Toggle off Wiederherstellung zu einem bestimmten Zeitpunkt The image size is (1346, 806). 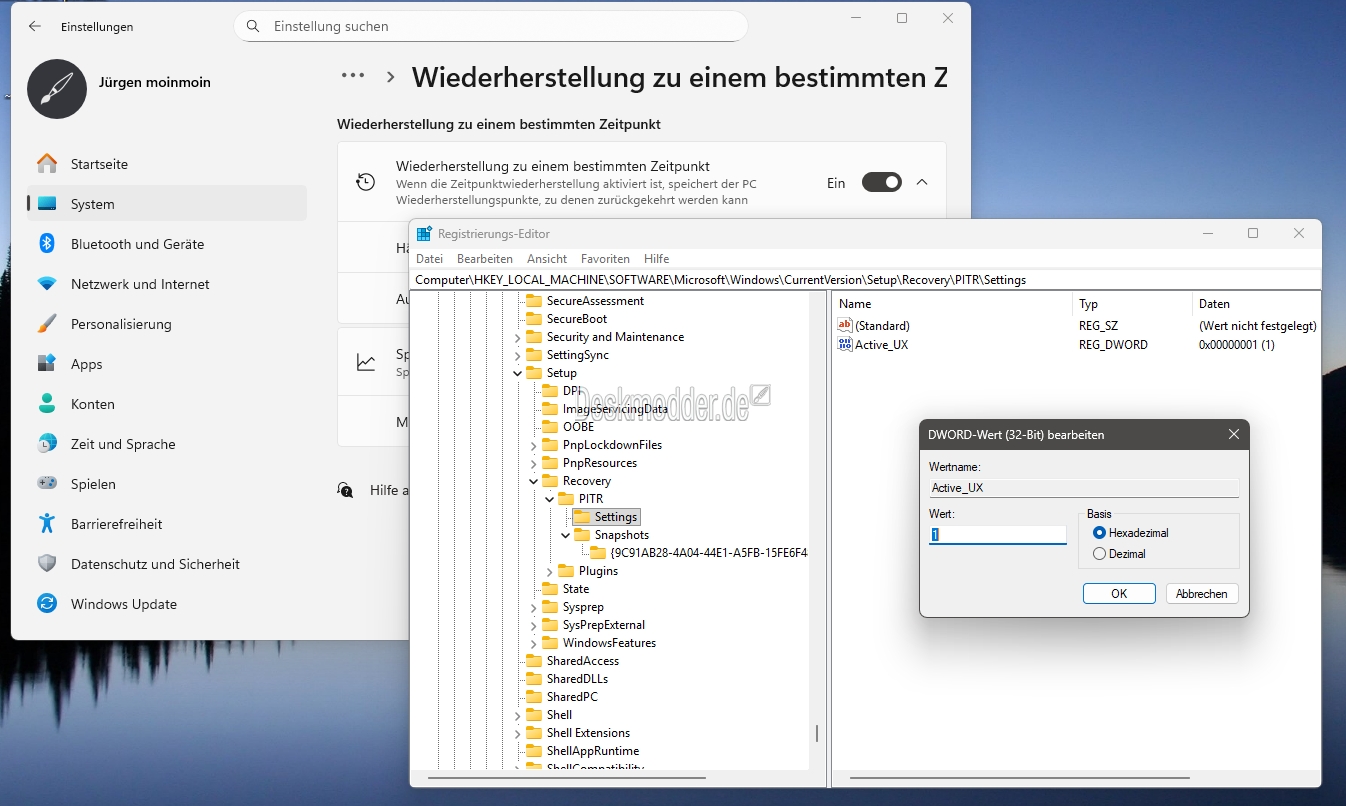(881, 183)
